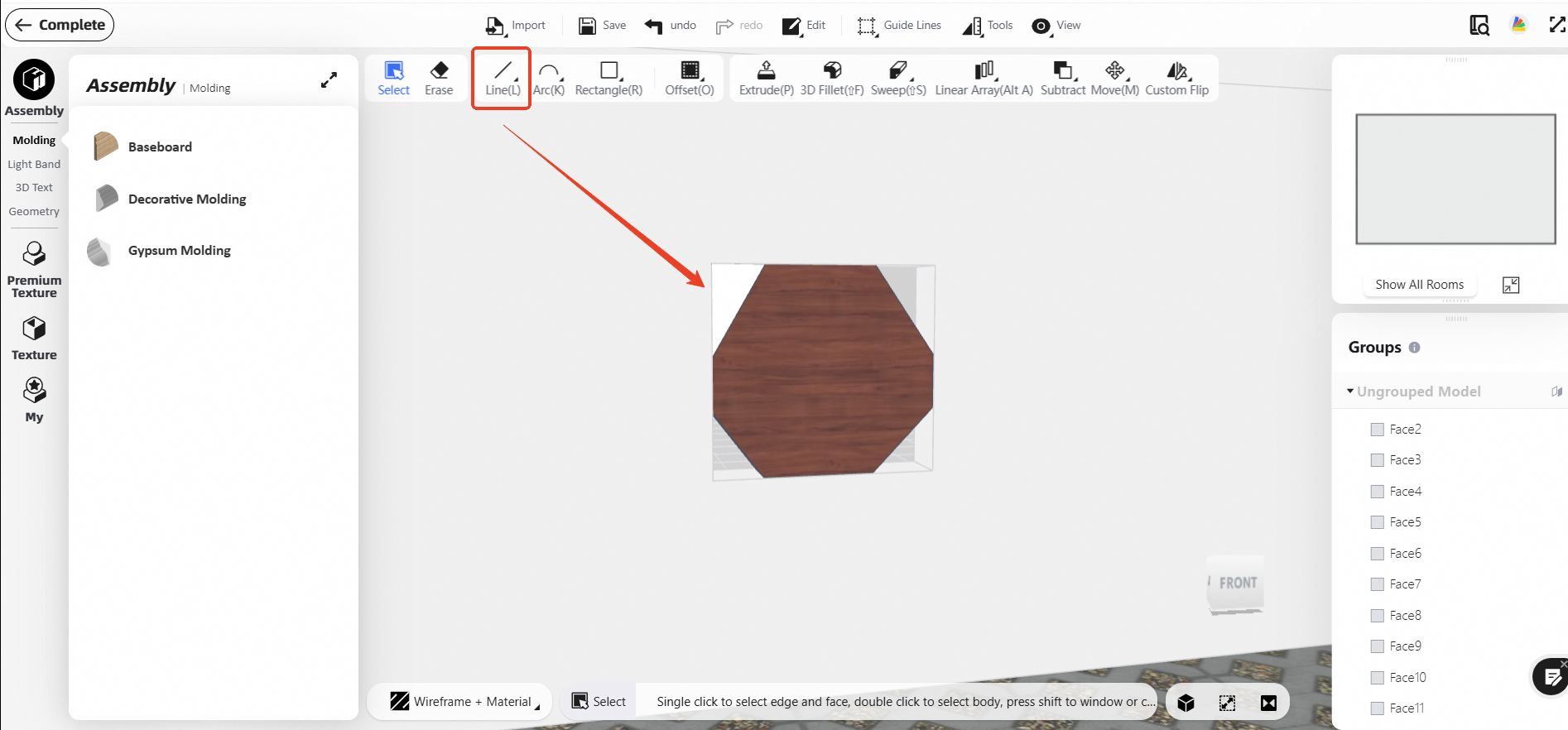This screenshot has height=730, width=1568.
Task: Check the Face5 checkbox
Action: [x=1378, y=522]
